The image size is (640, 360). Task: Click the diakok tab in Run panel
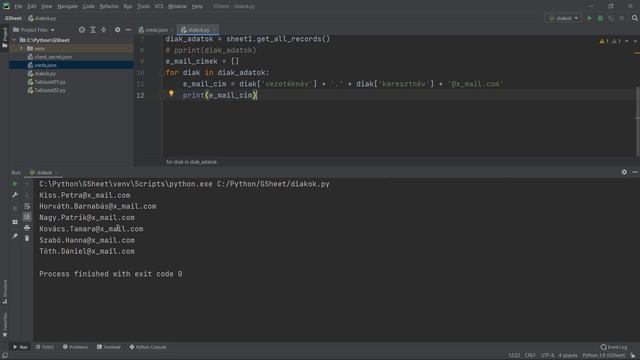coord(44,172)
